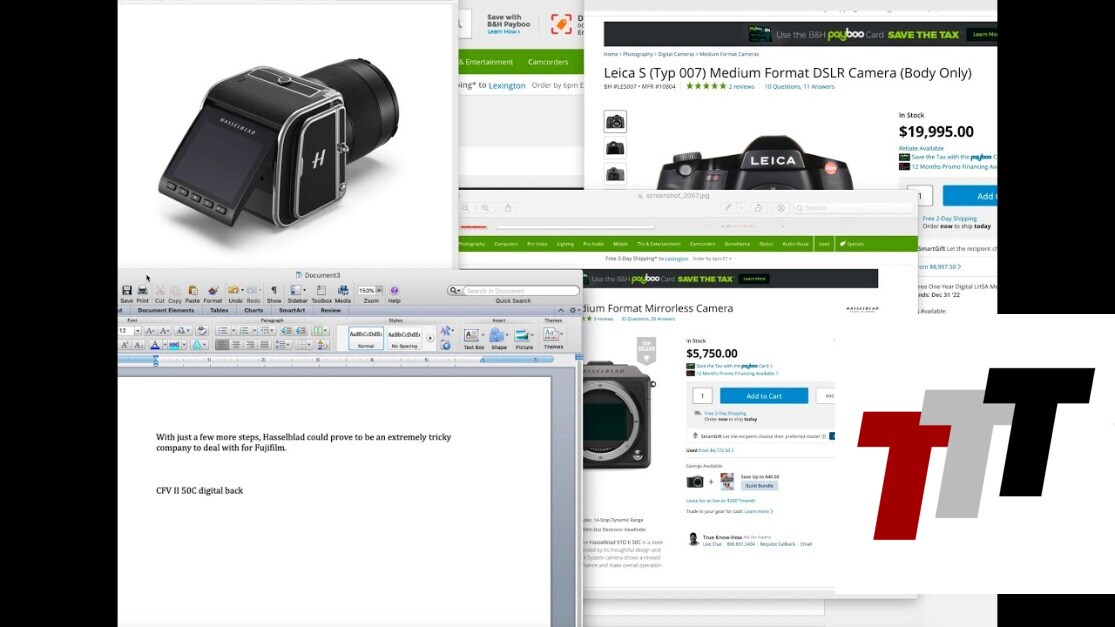
Task: Open the Toolbox icon in Word
Action: [321, 291]
